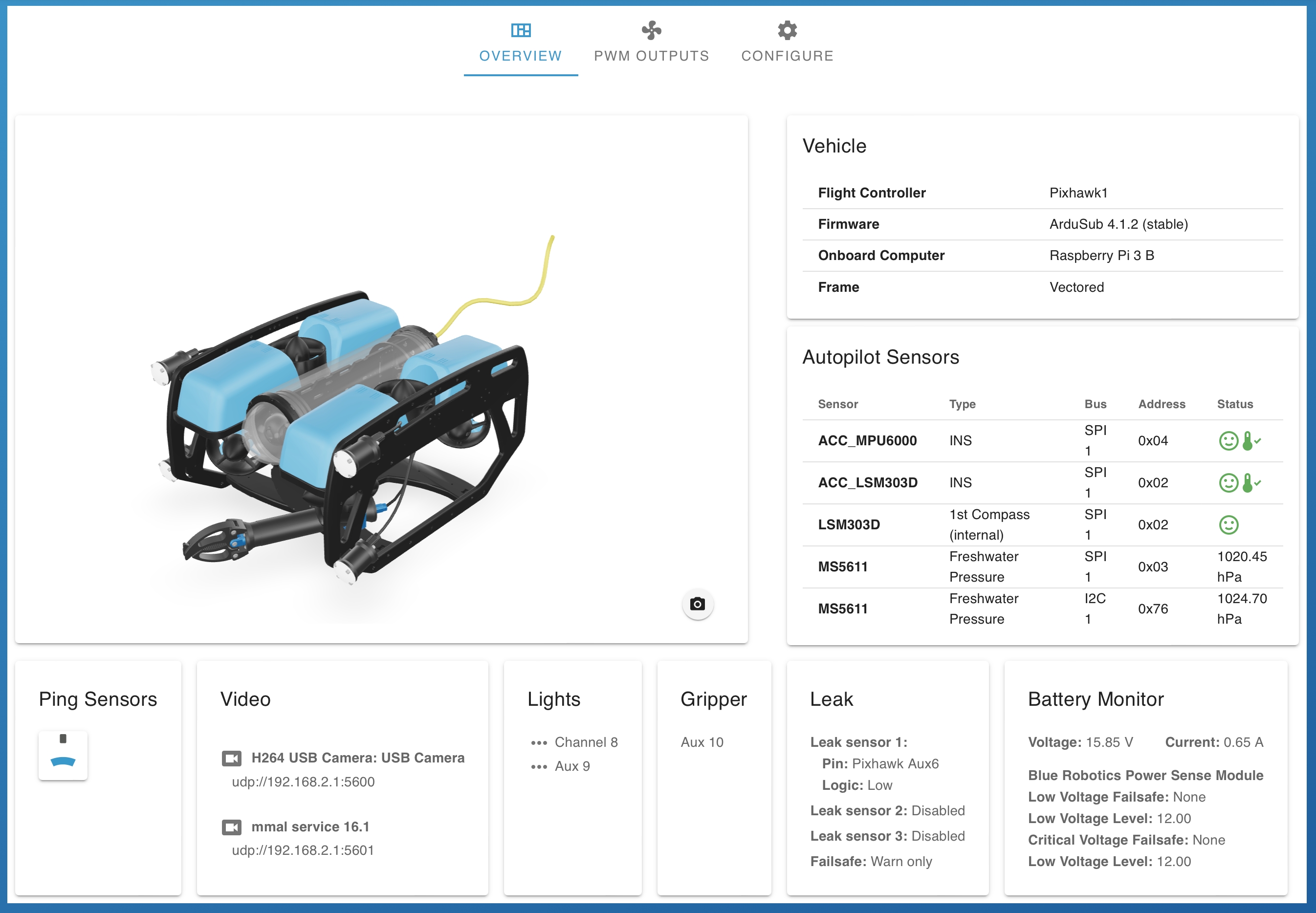The height and width of the screenshot is (913, 1316).
Task: Click the 1st Compass (internal) type cell
Action: click(989, 524)
